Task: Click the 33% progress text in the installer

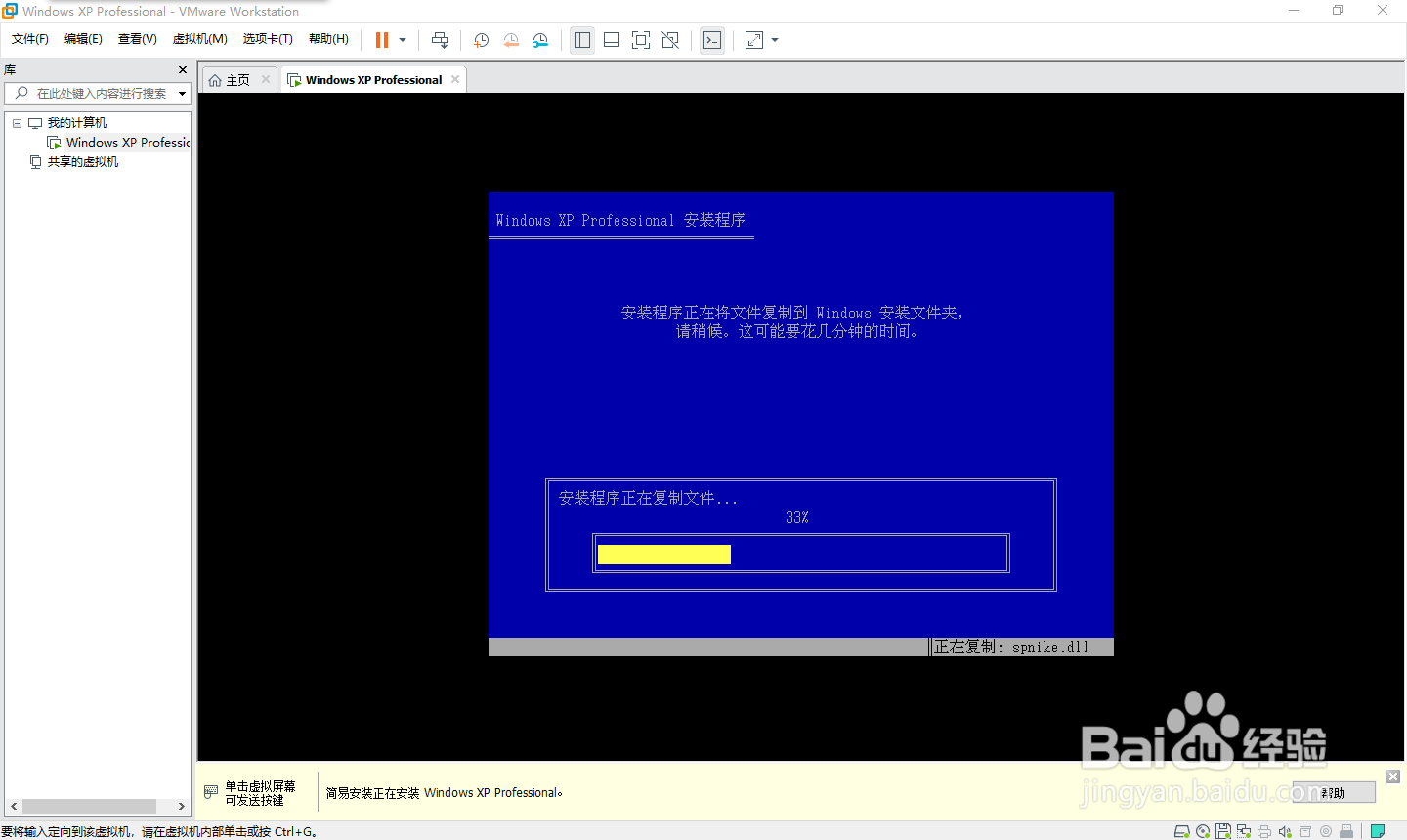Action: click(x=797, y=518)
